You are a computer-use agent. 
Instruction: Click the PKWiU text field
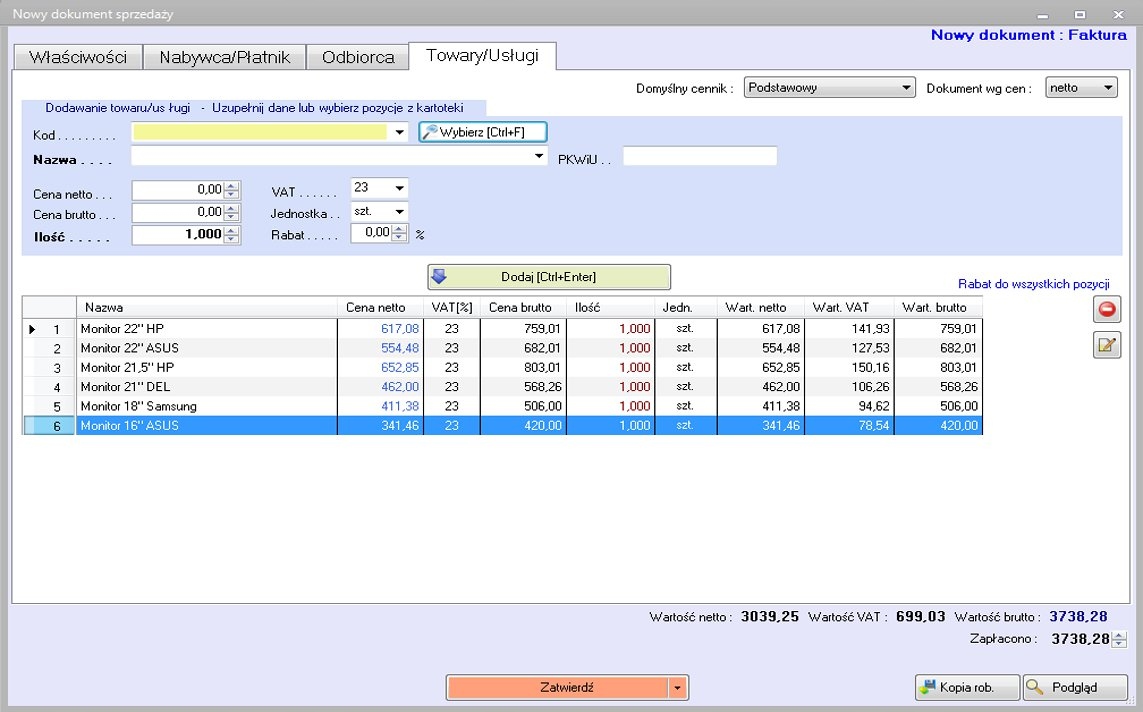(699, 157)
